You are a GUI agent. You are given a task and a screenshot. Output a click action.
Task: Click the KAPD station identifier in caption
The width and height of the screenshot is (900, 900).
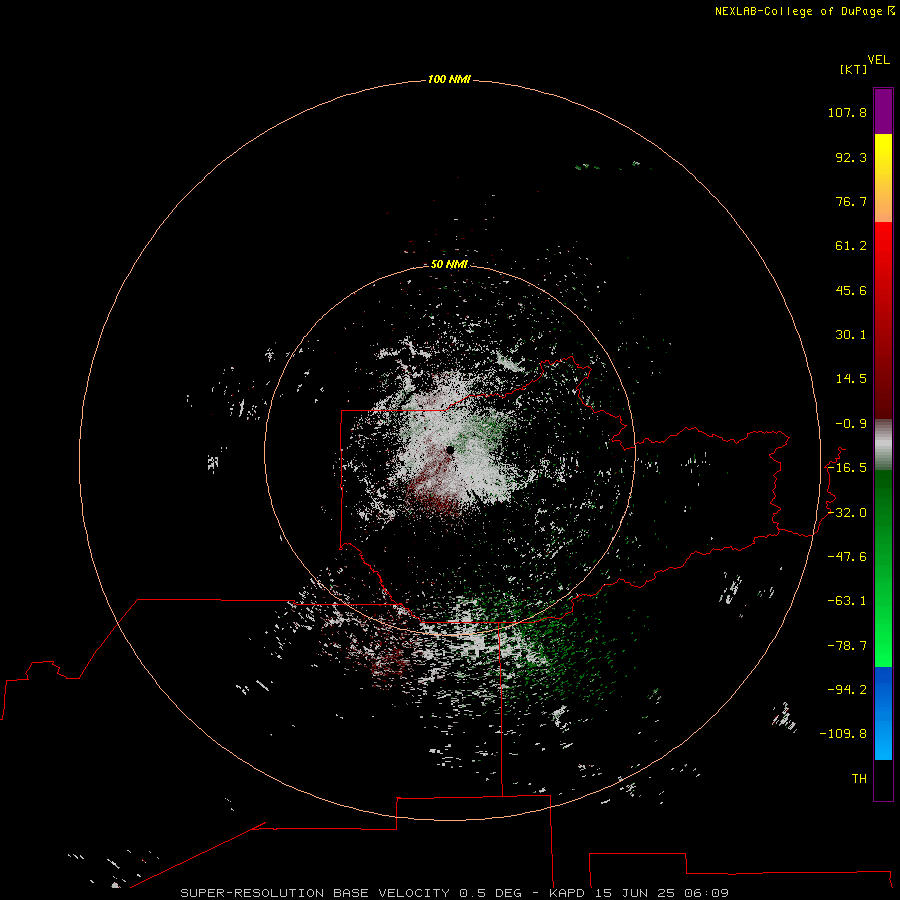(567, 893)
